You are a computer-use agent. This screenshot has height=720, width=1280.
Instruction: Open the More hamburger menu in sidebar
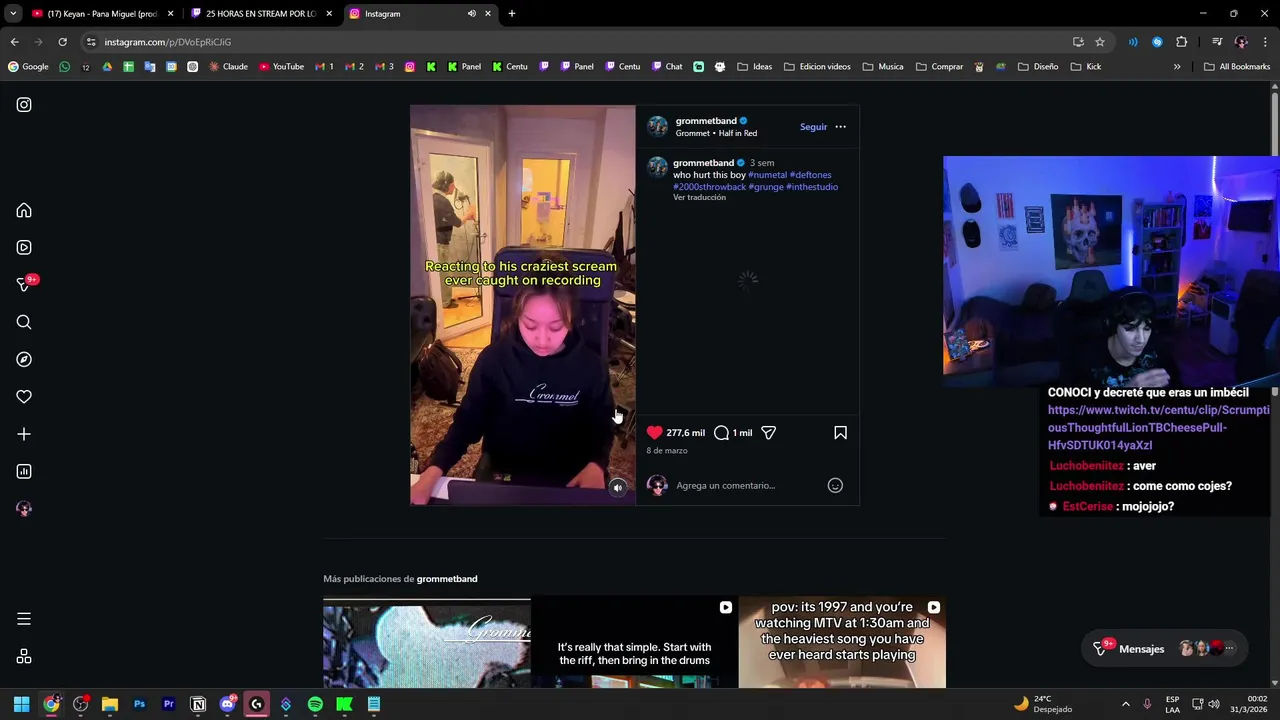(x=24, y=619)
